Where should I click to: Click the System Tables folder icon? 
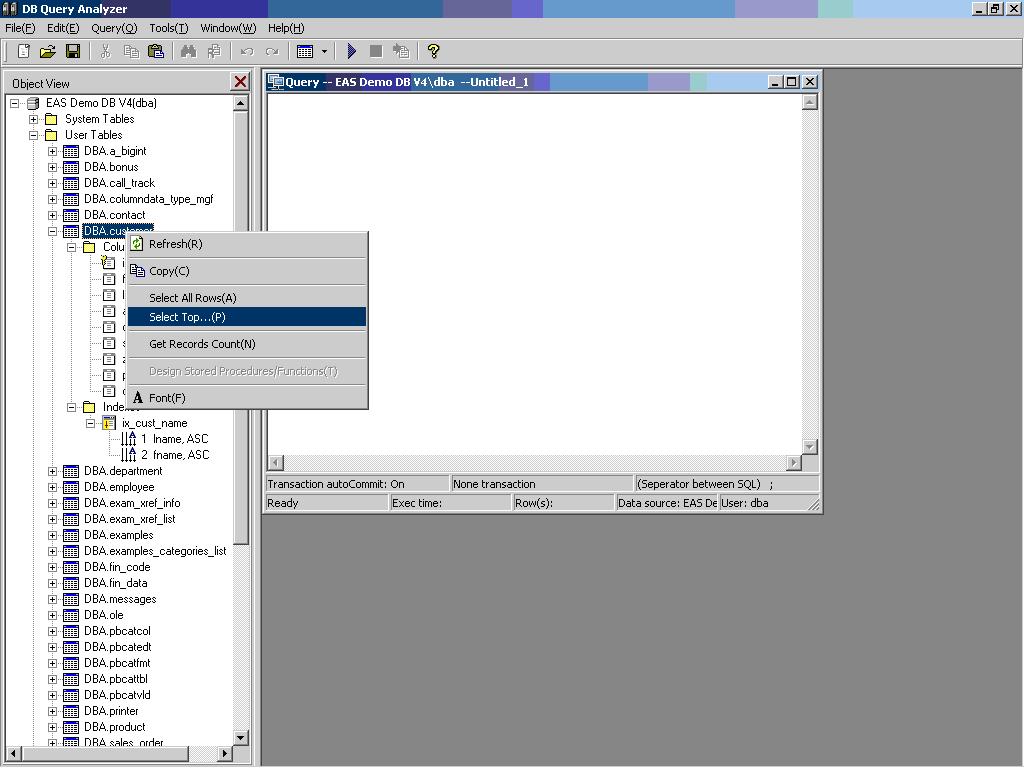(x=51, y=120)
